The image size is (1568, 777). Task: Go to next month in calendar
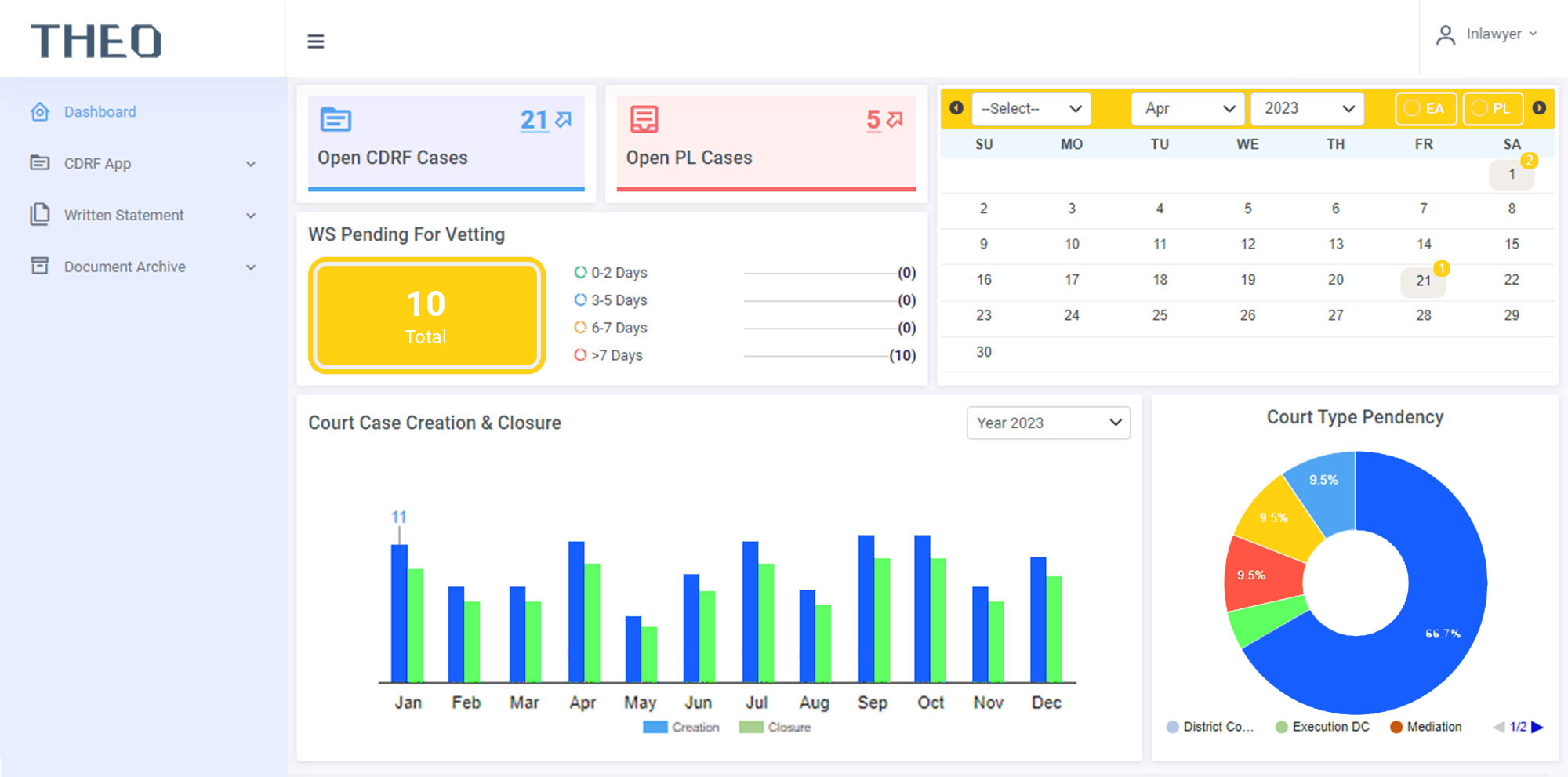1539,108
